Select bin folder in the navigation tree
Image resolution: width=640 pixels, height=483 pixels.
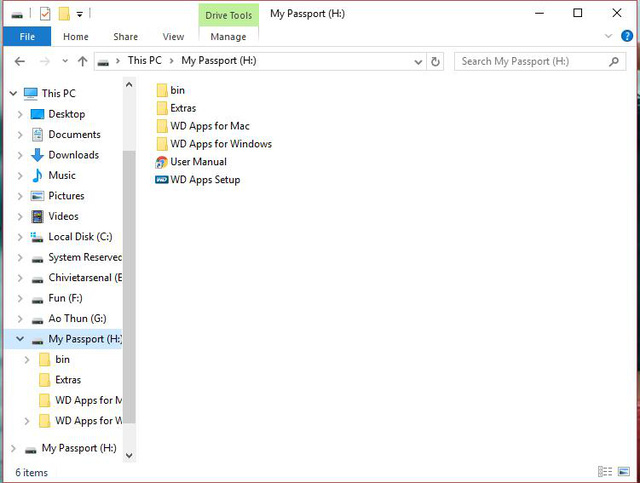pos(62,359)
